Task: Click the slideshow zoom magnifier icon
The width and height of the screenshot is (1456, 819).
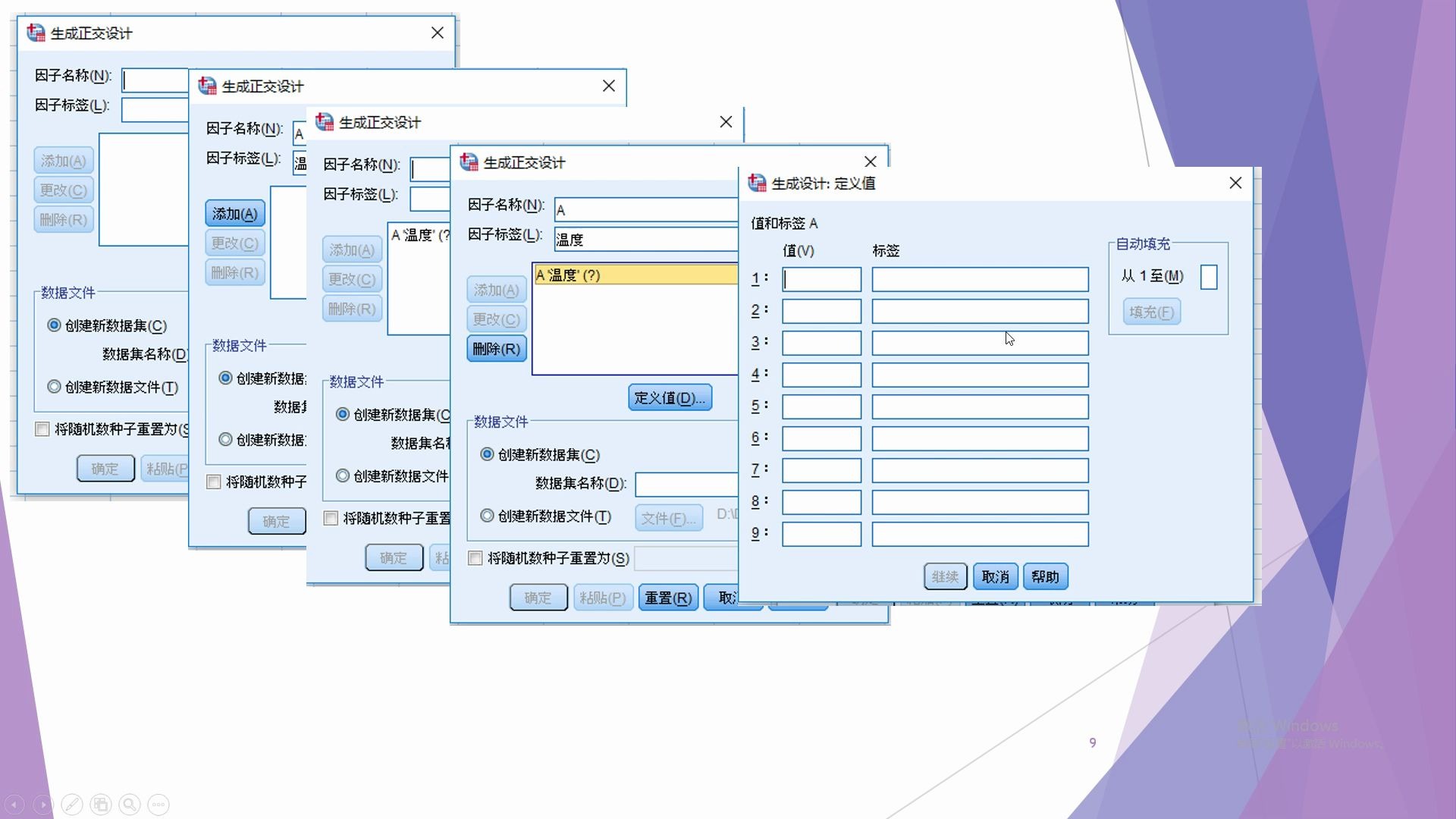Action: pyautogui.click(x=130, y=805)
